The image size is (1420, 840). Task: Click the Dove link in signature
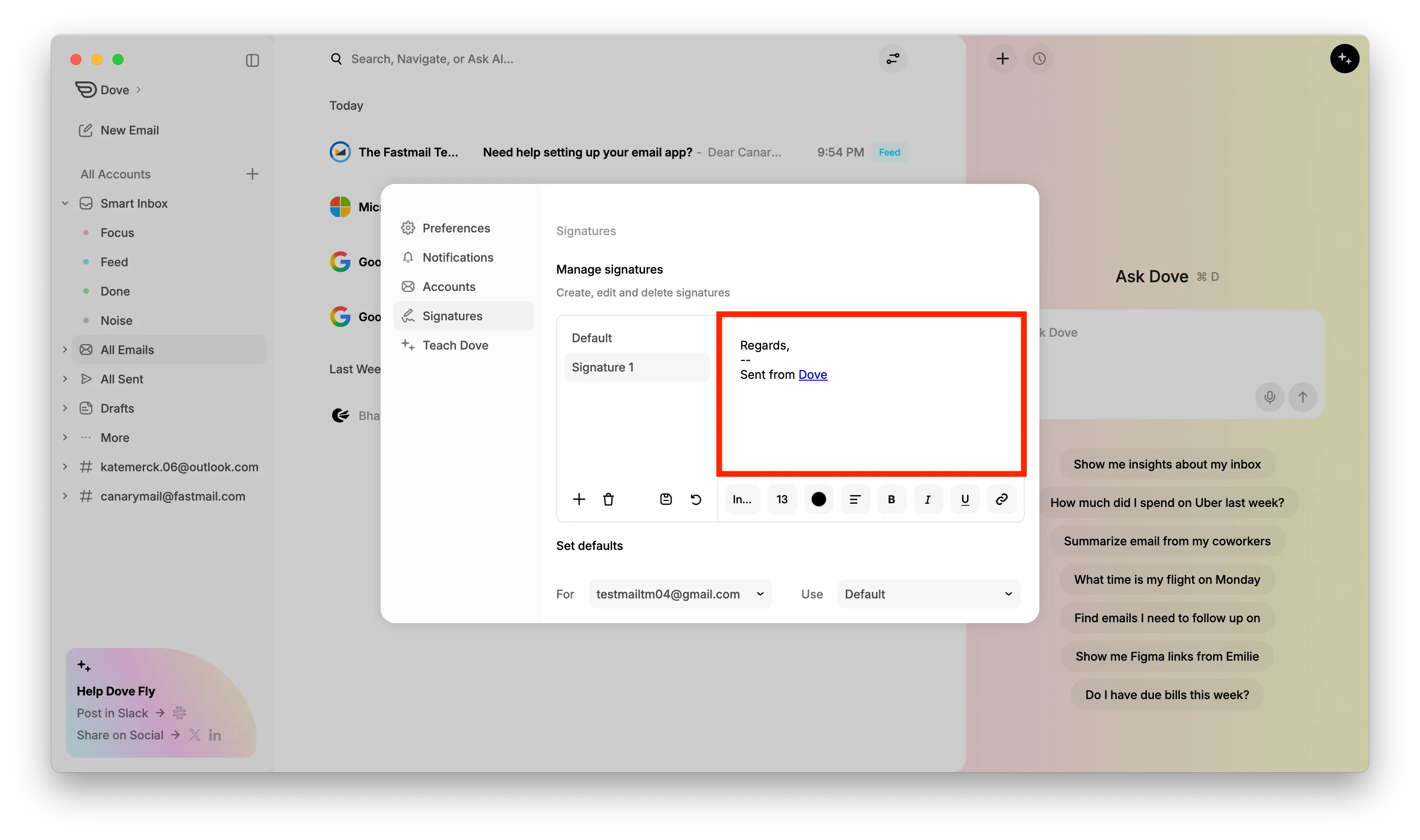pos(812,375)
